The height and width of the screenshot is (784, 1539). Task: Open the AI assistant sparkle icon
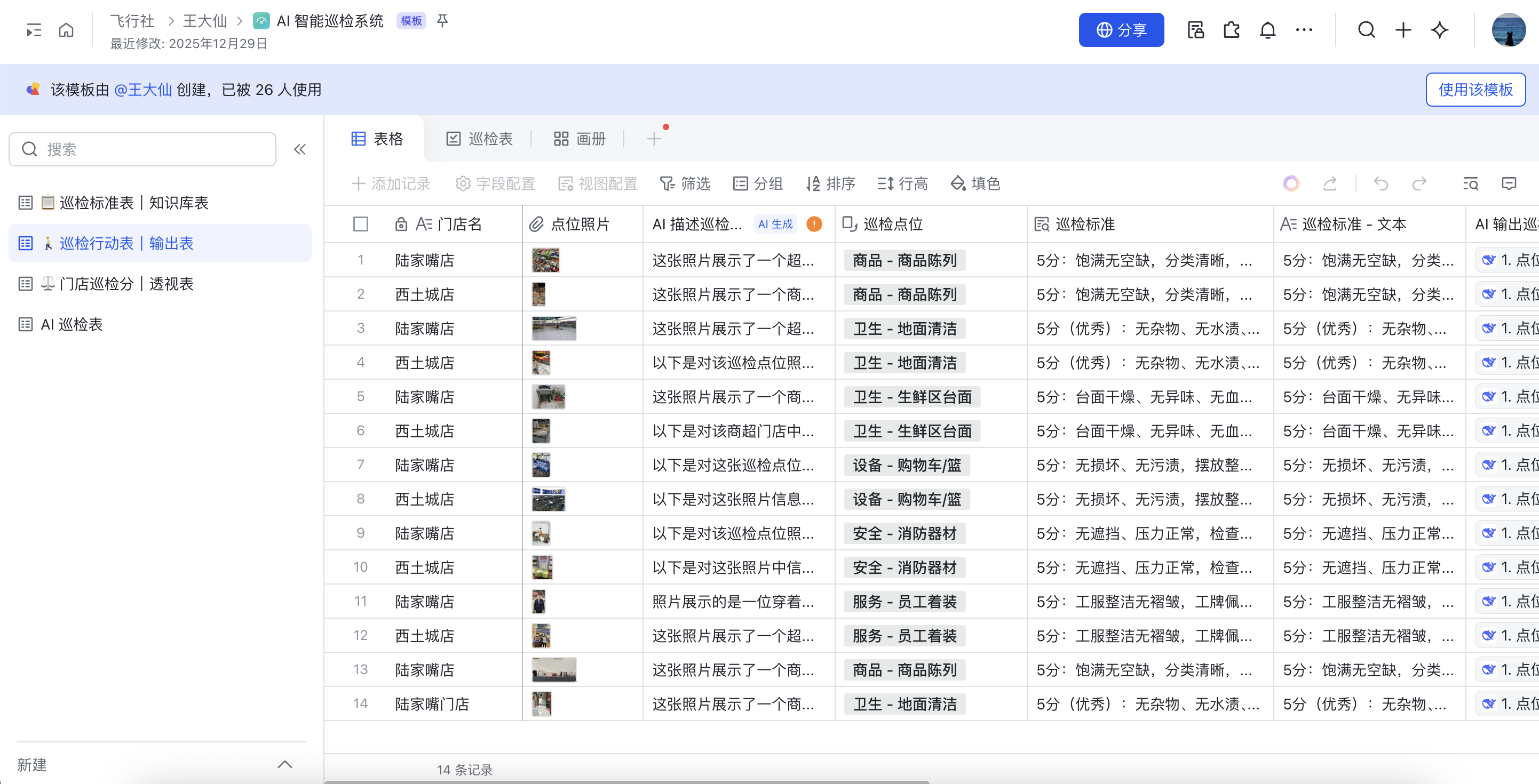1439,30
